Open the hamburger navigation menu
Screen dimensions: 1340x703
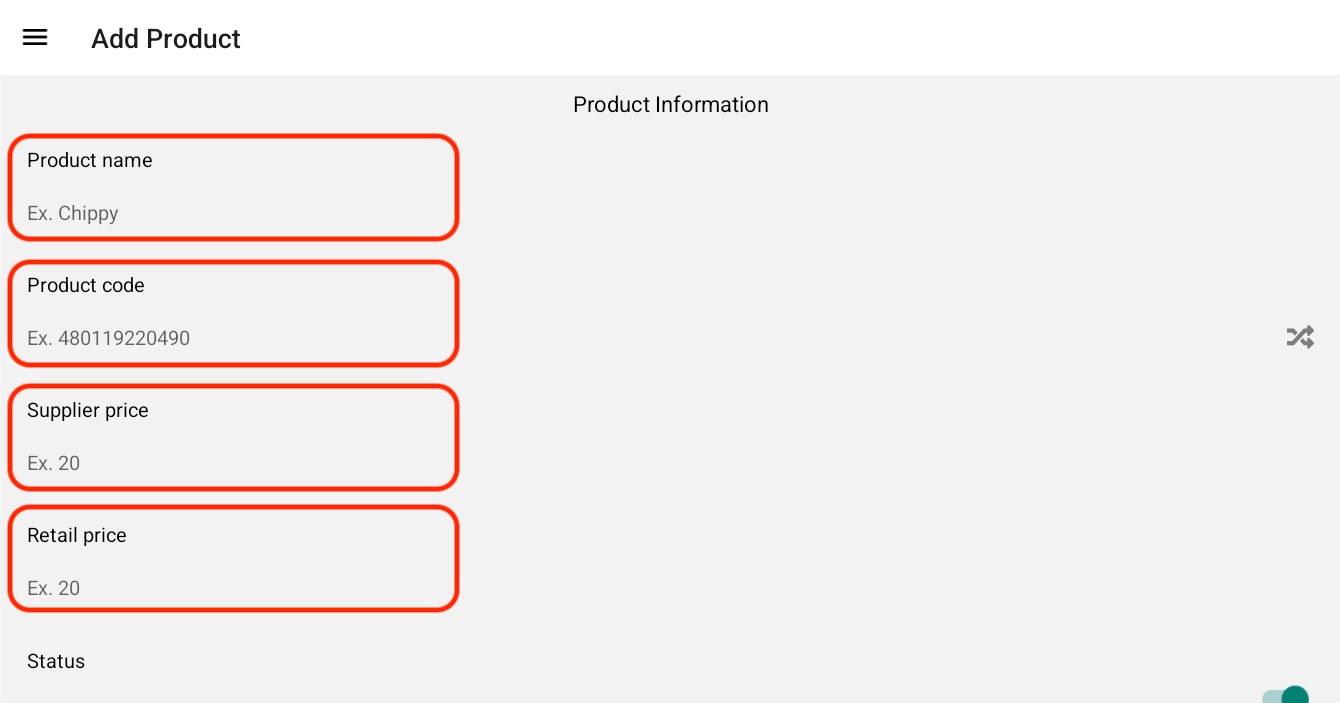pos(35,38)
